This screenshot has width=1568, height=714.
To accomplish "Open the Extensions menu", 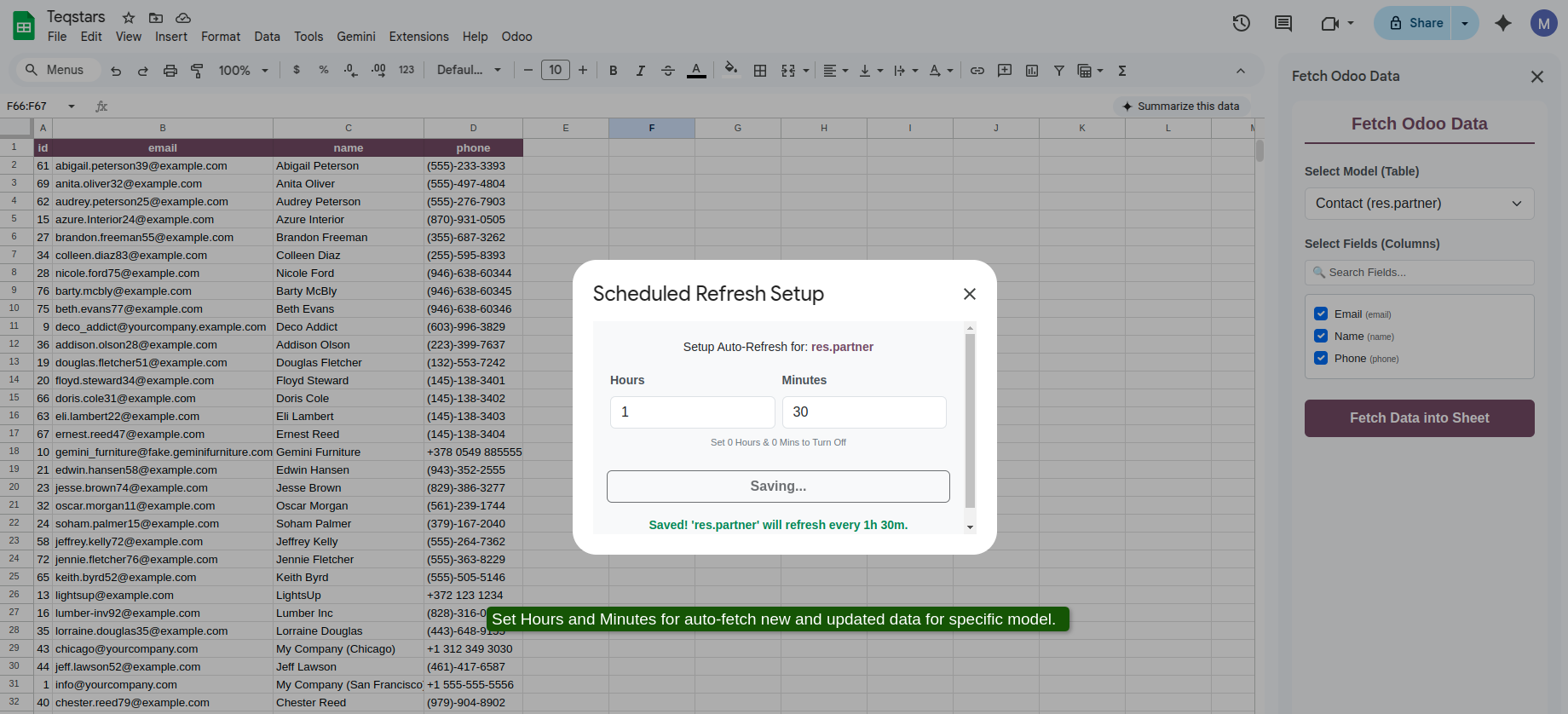I will (418, 37).
